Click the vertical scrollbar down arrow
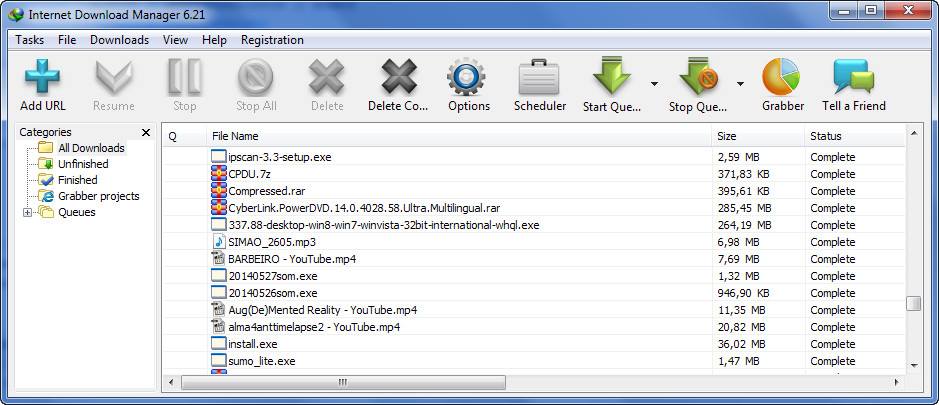 [914, 364]
